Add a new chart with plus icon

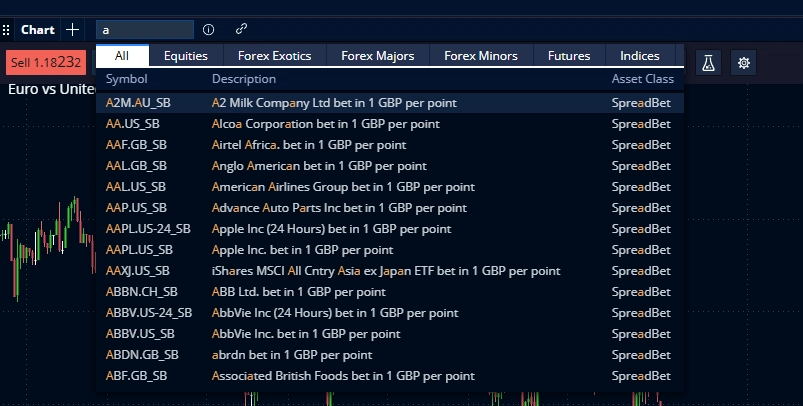pyautogui.click(x=73, y=30)
